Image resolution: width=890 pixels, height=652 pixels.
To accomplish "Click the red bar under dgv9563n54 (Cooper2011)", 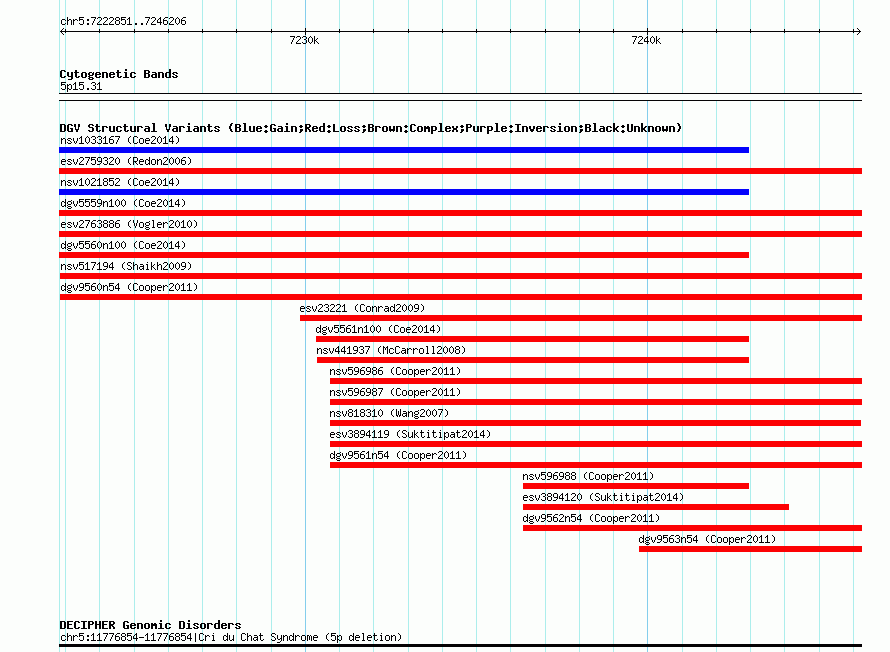I will point(750,549).
